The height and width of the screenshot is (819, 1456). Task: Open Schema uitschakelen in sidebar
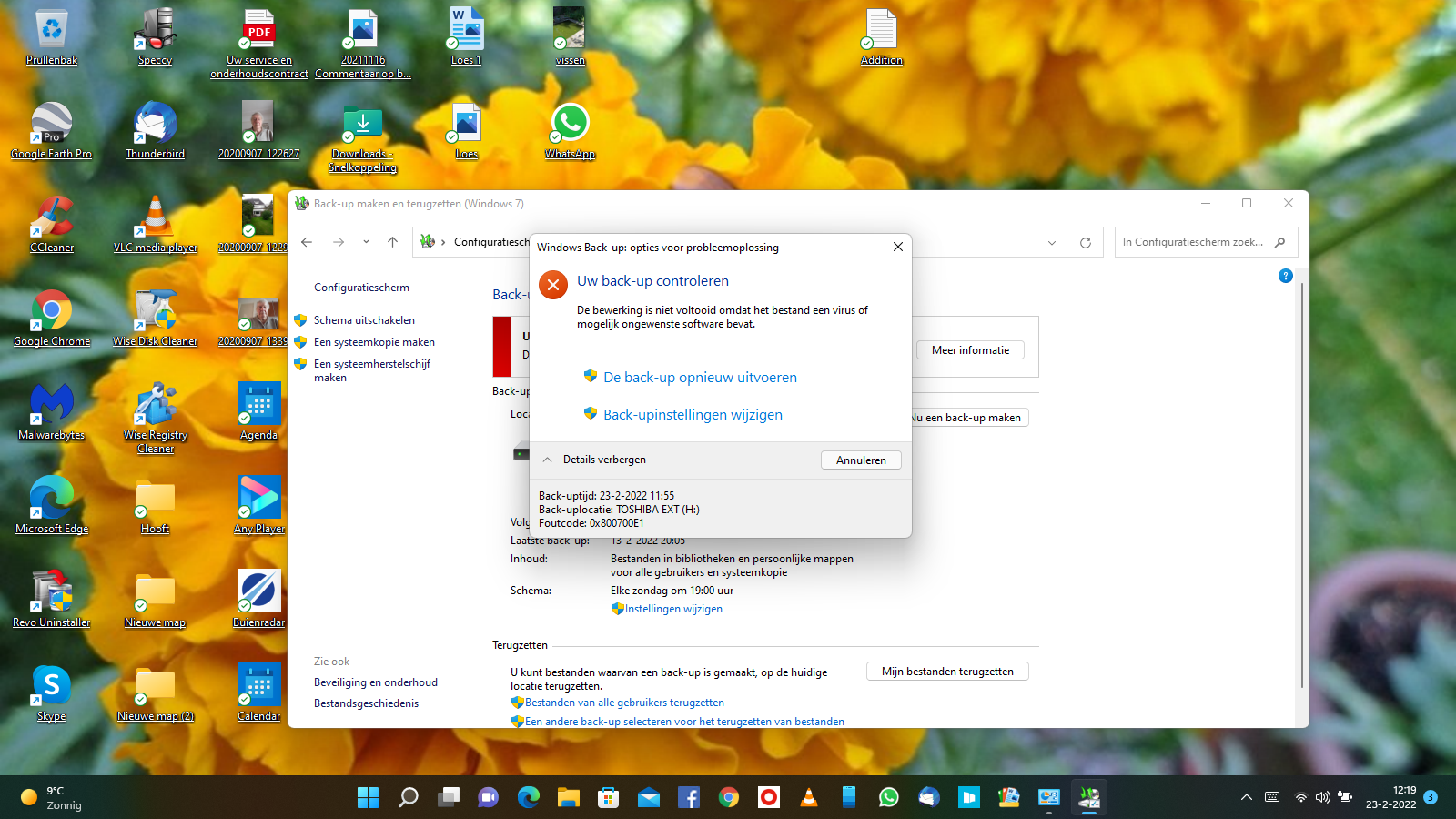[x=364, y=320]
